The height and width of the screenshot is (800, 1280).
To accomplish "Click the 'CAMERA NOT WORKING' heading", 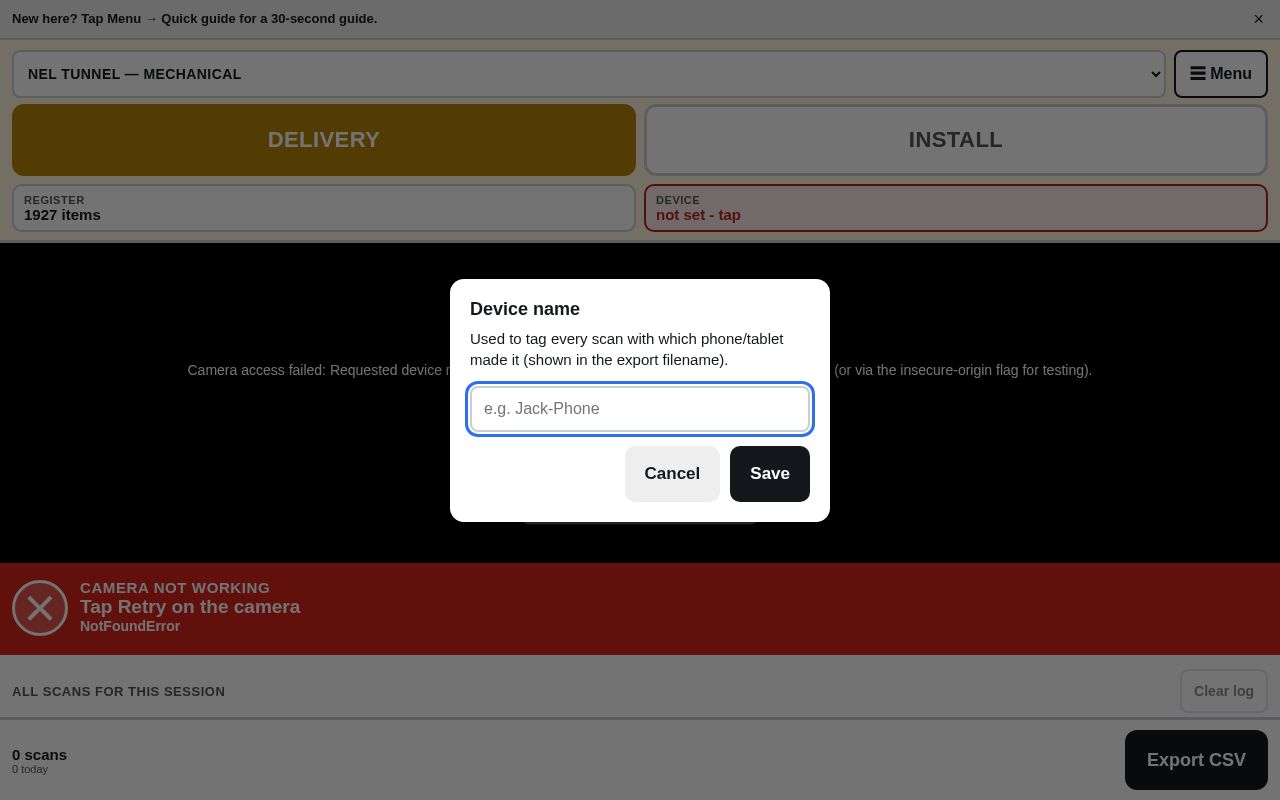I will pyautogui.click(x=175, y=588).
